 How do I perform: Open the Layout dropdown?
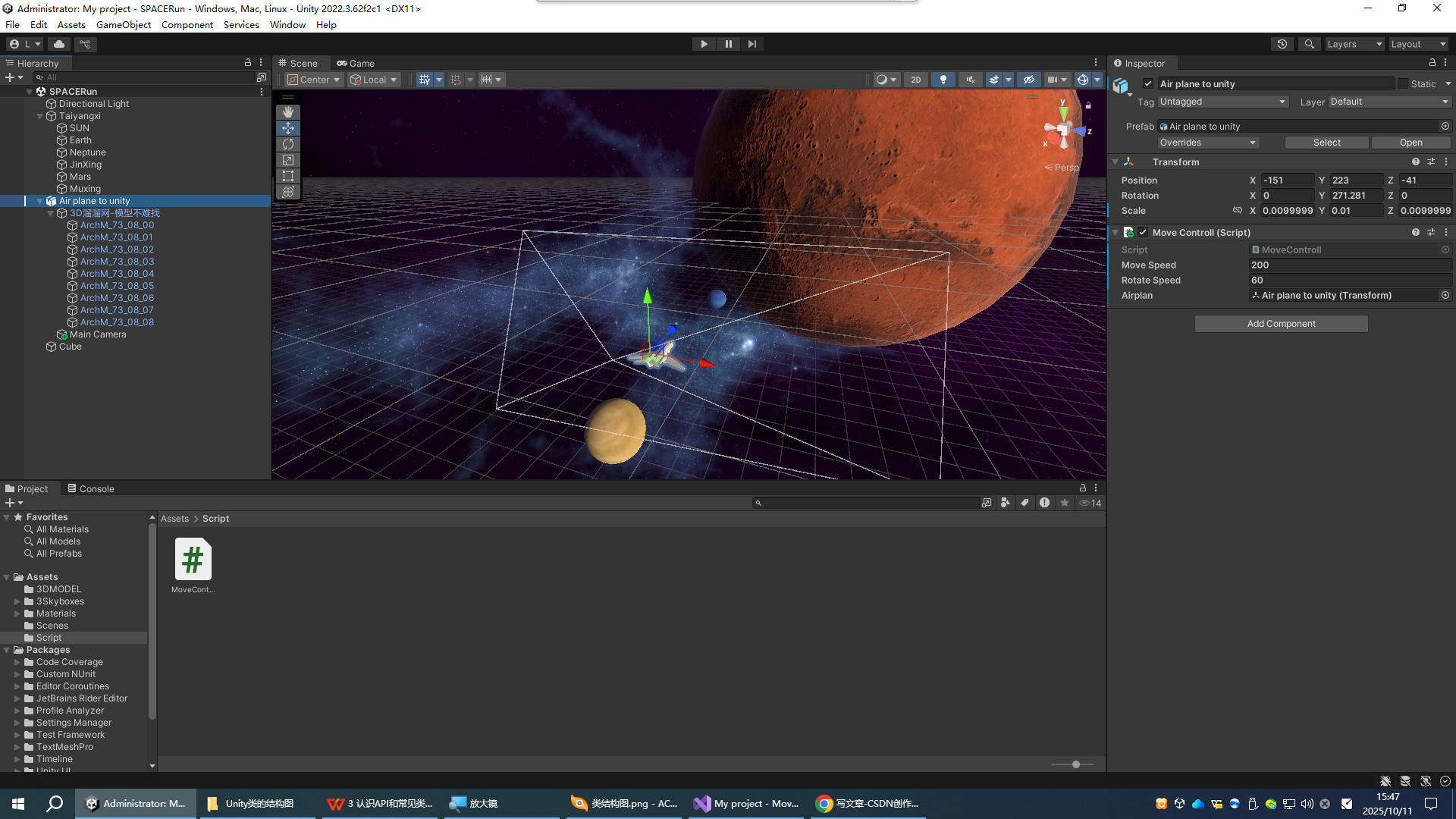pos(1418,44)
